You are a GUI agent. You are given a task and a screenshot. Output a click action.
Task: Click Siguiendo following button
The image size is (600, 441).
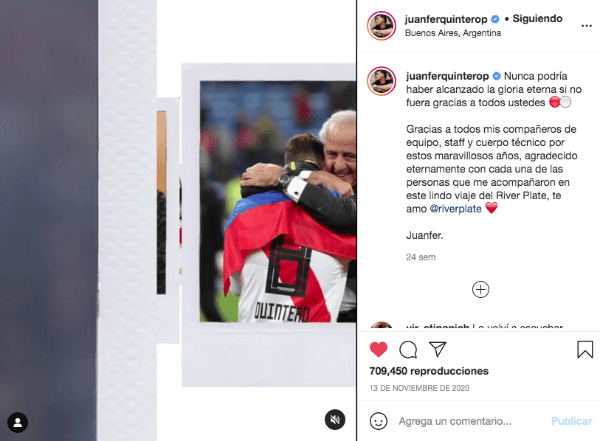(537, 18)
